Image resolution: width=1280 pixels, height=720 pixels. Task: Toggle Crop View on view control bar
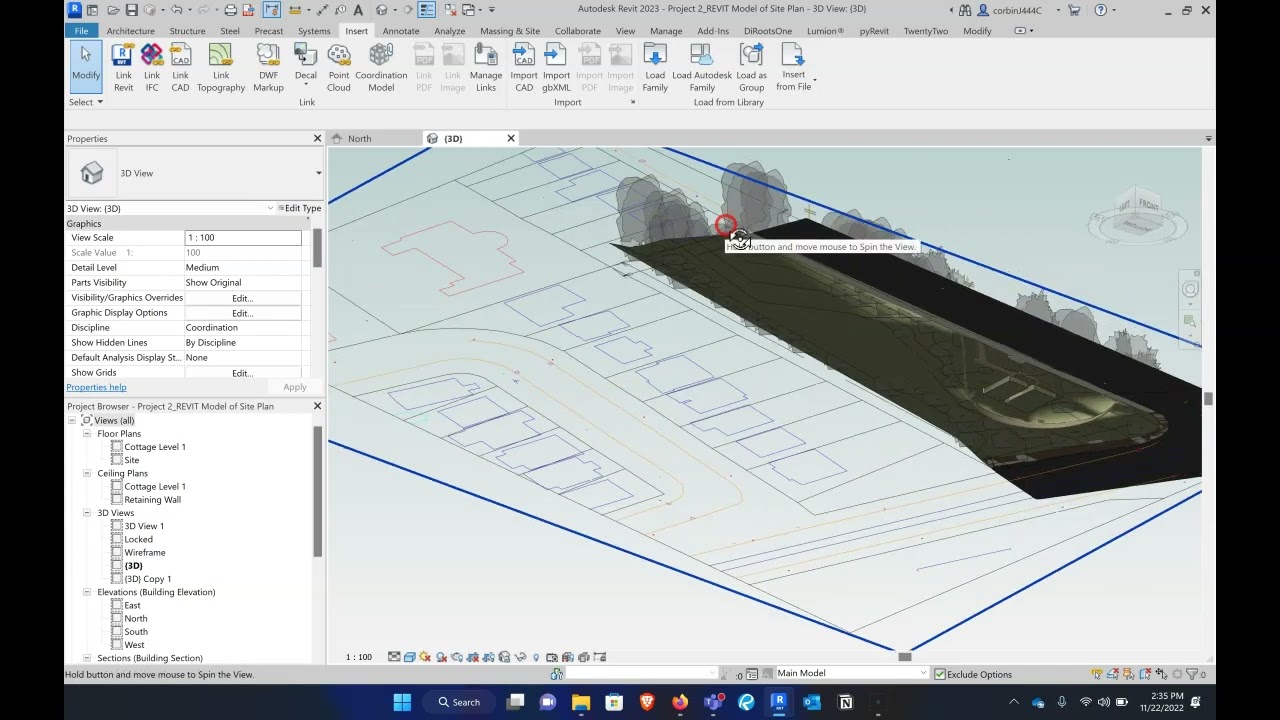[x=473, y=657]
